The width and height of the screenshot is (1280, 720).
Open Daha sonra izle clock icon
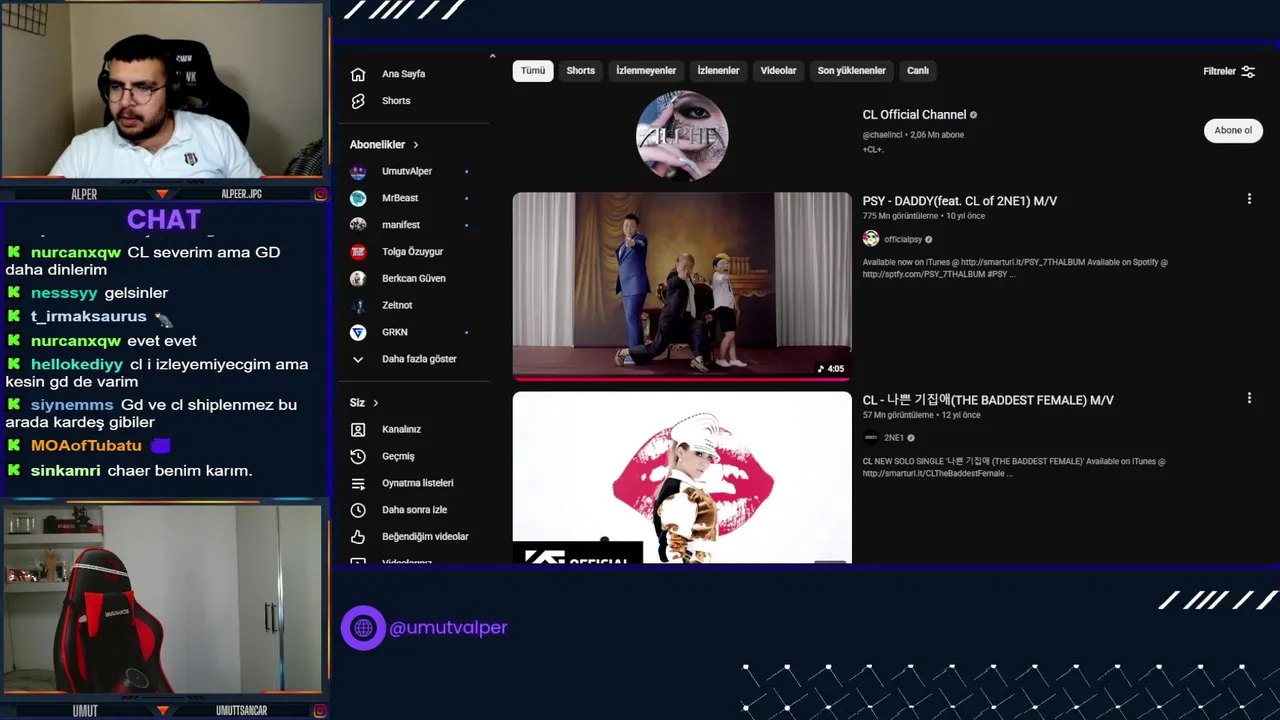tap(358, 510)
